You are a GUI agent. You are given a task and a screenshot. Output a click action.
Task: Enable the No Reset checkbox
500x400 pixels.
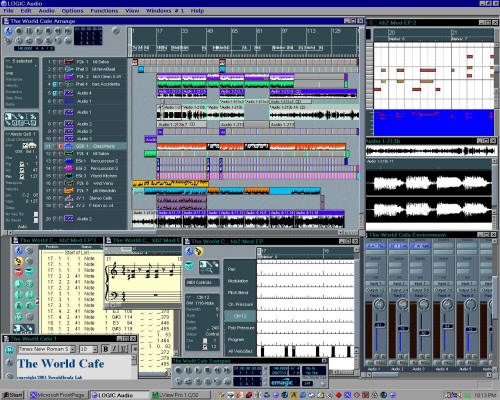pos(36,220)
